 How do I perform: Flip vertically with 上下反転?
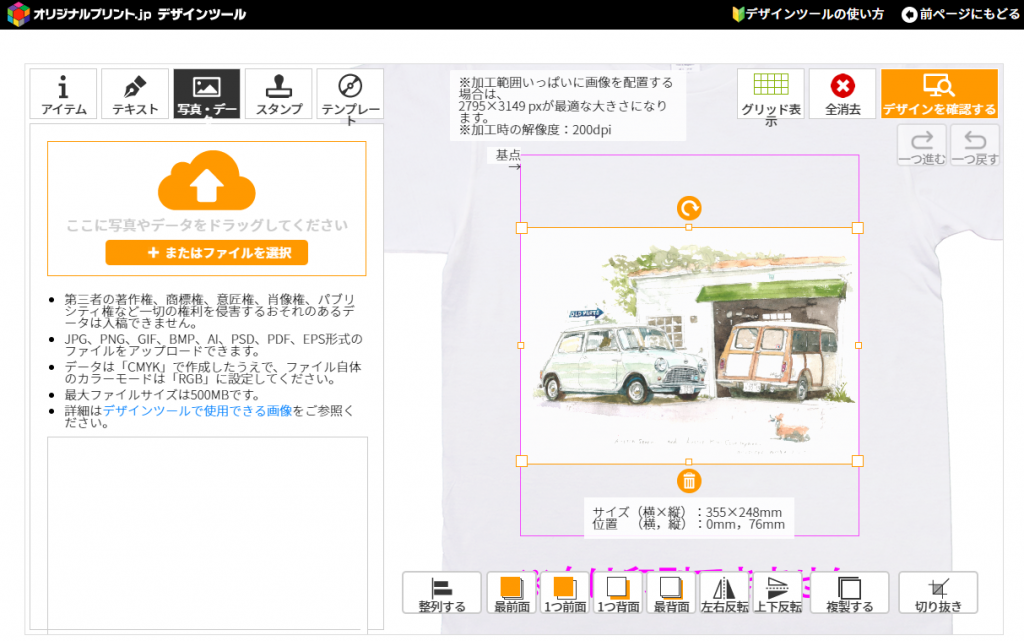point(778,593)
